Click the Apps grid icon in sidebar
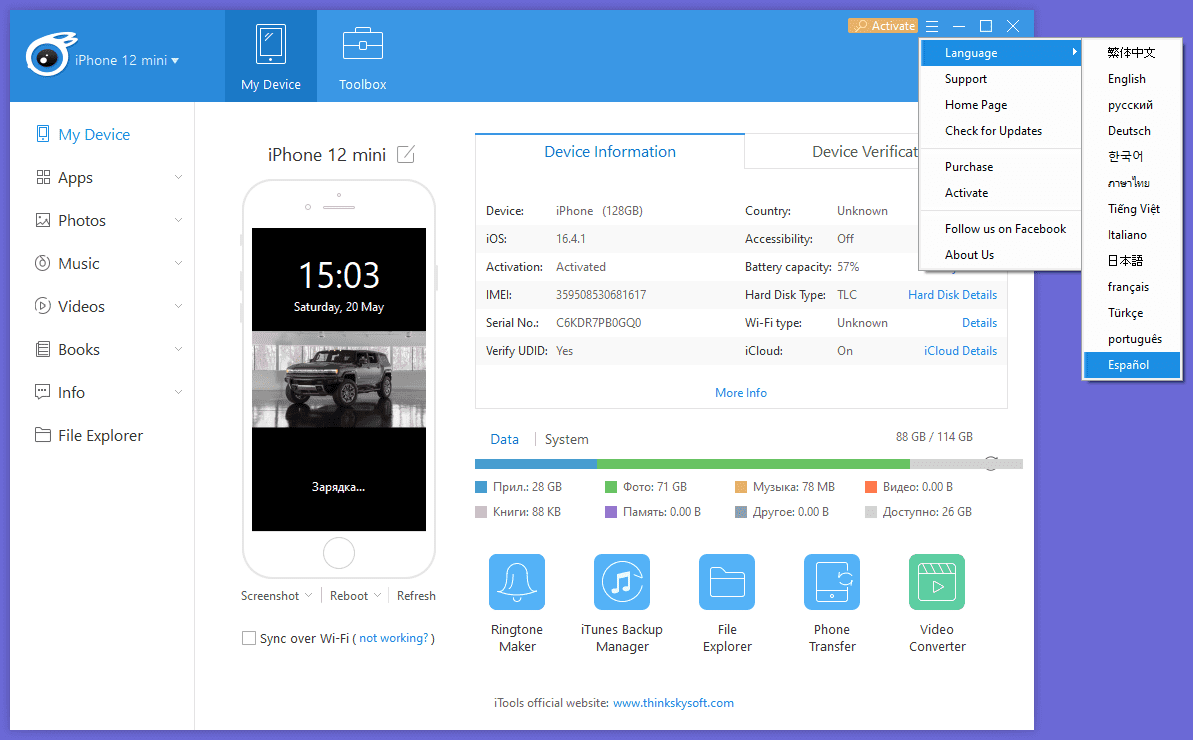 click(43, 177)
